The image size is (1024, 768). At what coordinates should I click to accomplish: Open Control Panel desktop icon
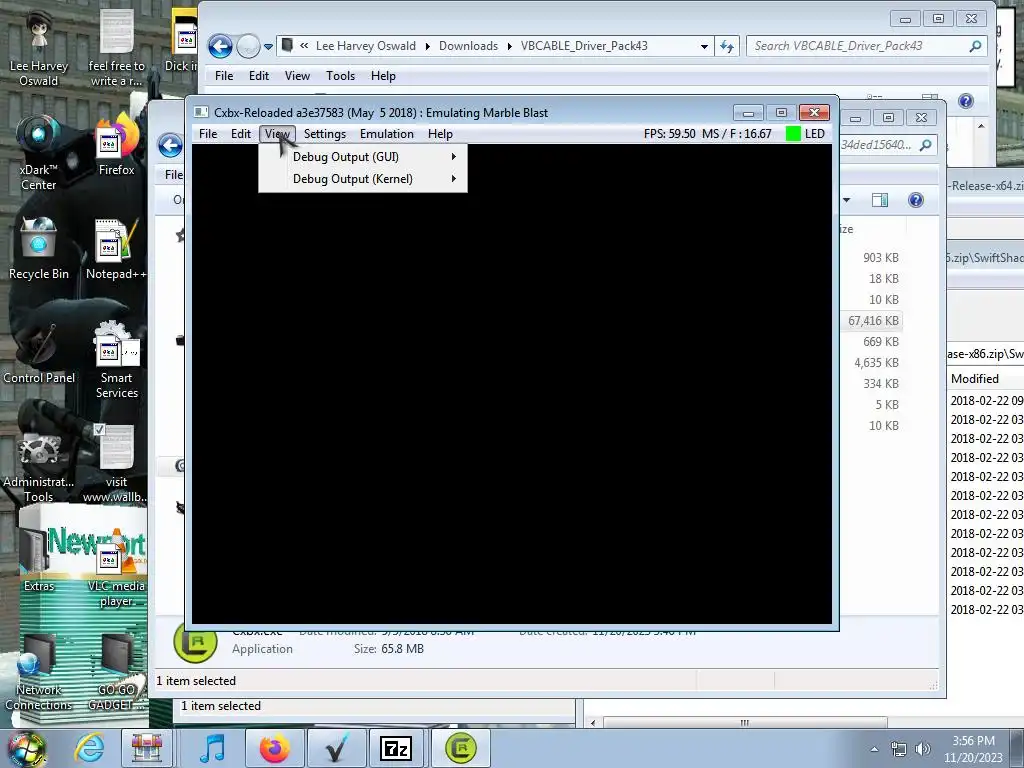tap(39, 353)
